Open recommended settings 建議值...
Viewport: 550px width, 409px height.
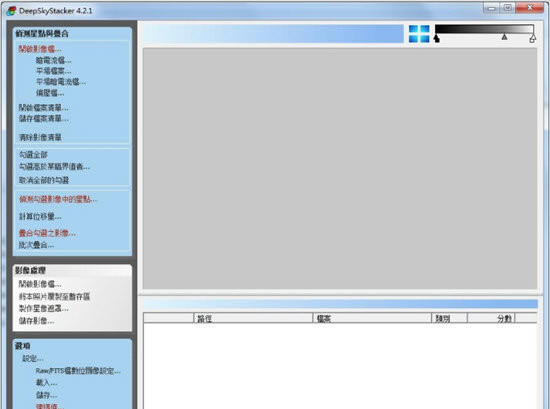(x=50, y=406)
